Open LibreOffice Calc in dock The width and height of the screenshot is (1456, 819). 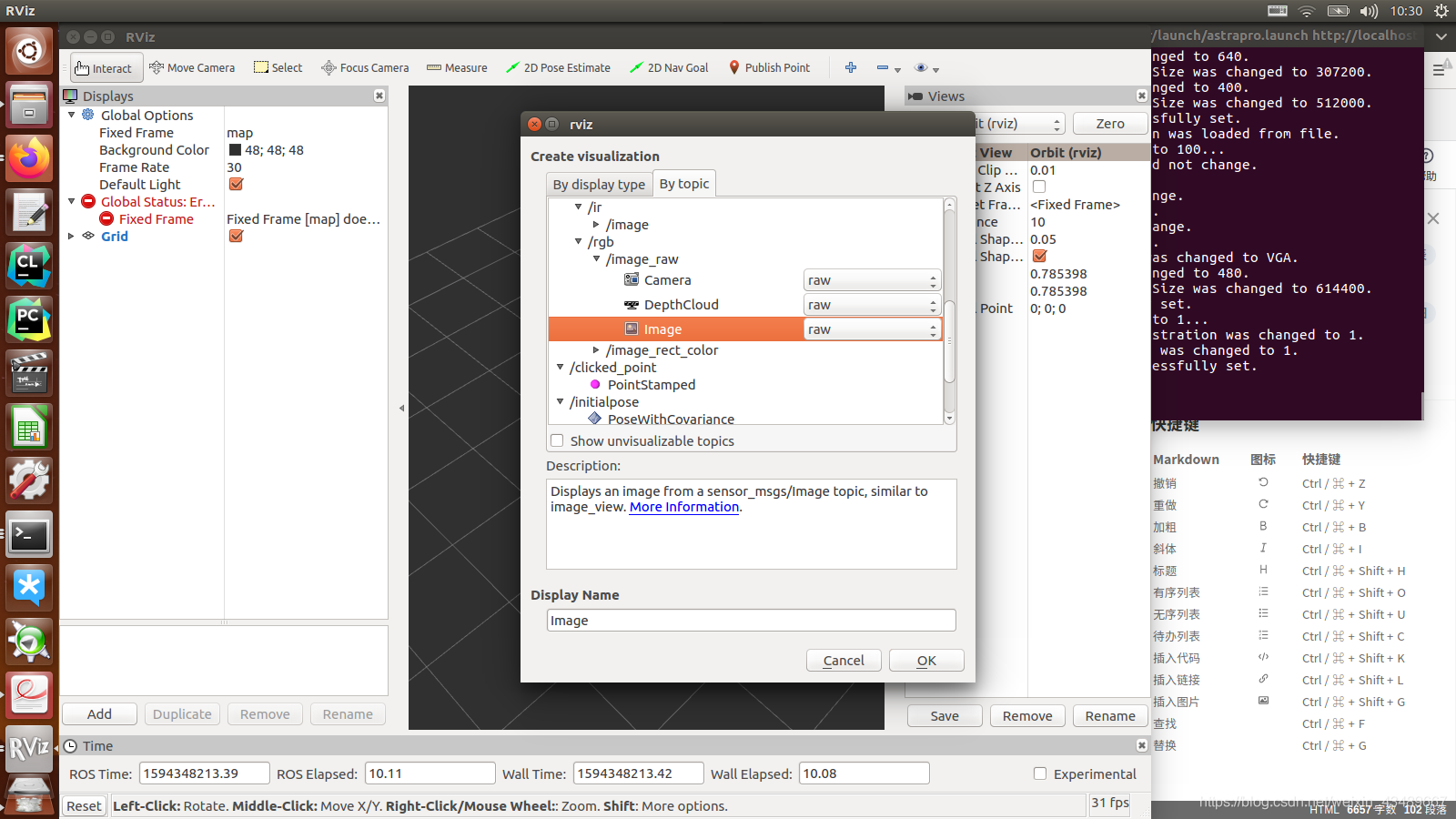coord(29,428)
